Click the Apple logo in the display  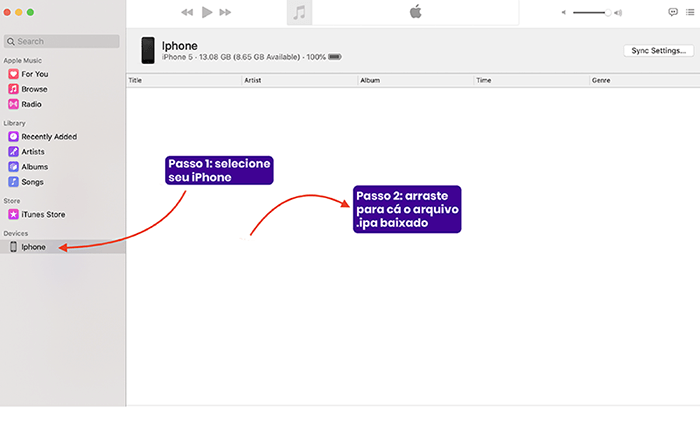pos(416,12)
